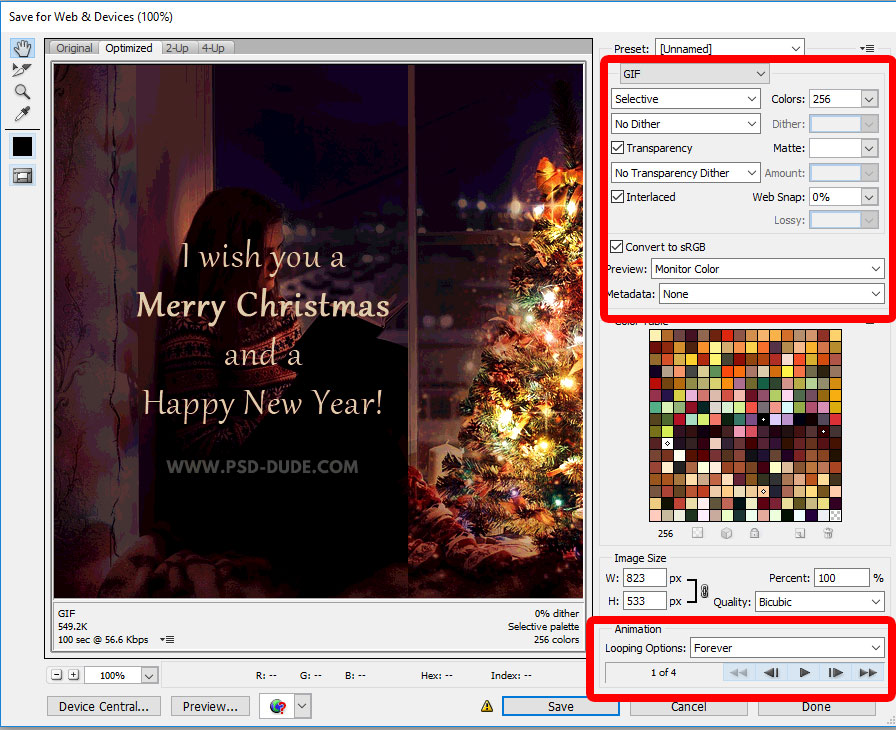Viewport: 896px width, 730px height.
Task: Play the animation
Action: (x=804, y=673)
